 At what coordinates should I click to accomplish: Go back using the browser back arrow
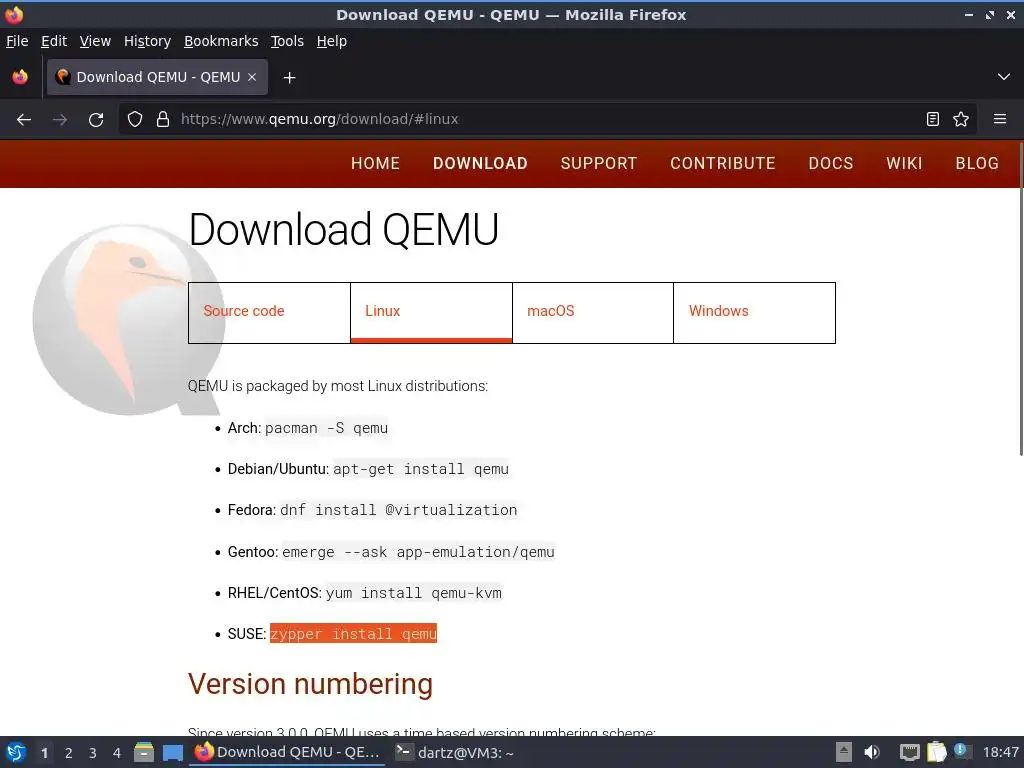[x=24, y=120]
